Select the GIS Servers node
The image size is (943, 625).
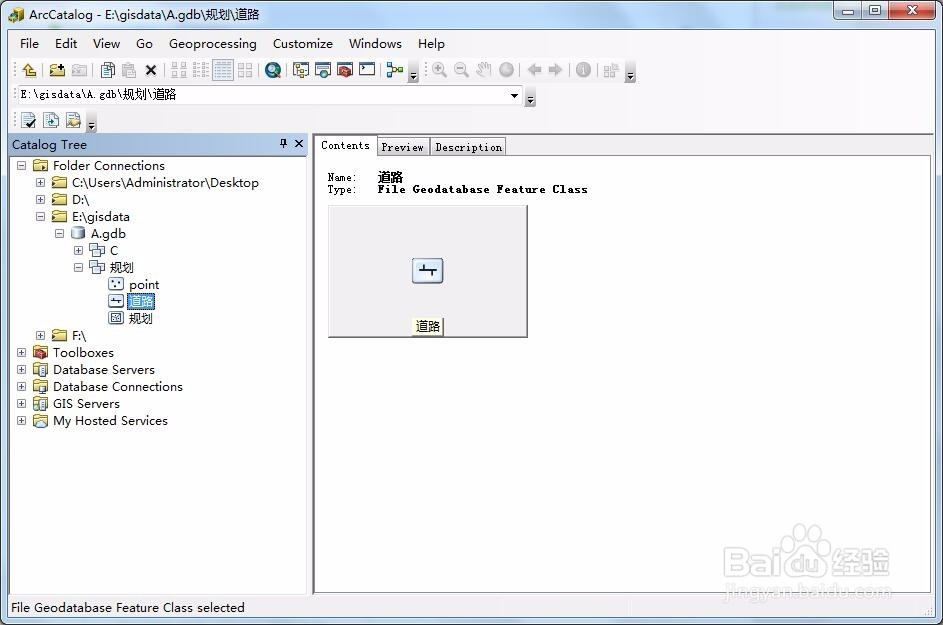(86, 404)
